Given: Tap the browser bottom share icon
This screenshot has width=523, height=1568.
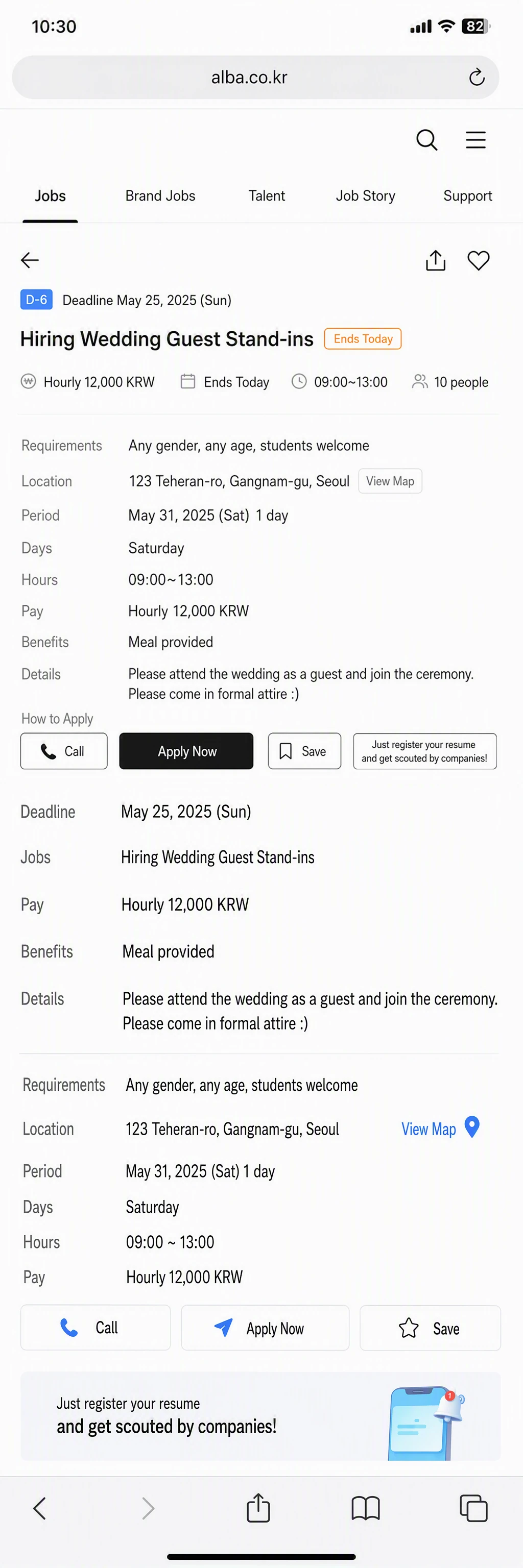Looking at the screenshot, I should coord(258,1507).
